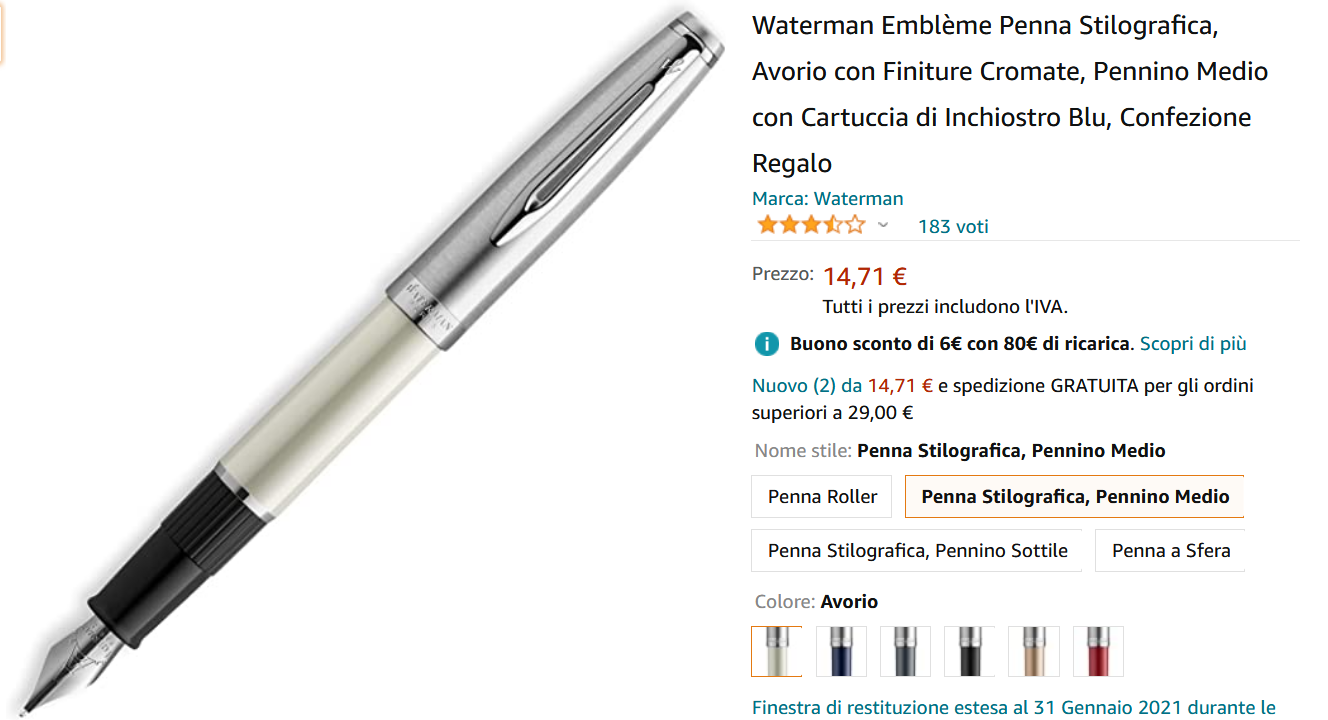
Task: Choose the ivory (Avorio) color swatch
Action: pyautogui.click(x=777, y=651)
